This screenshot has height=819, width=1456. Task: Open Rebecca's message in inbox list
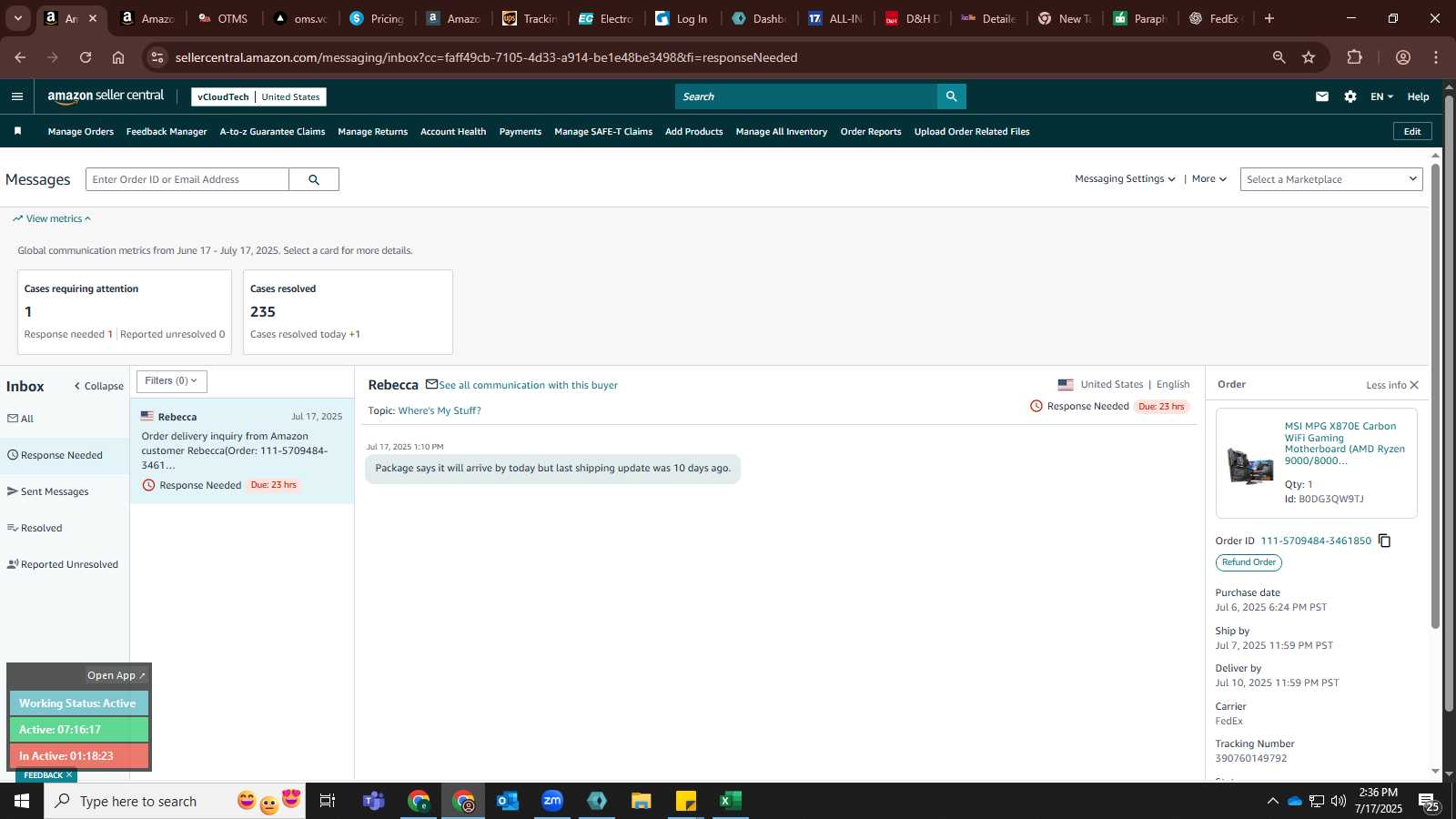[242, 451]
